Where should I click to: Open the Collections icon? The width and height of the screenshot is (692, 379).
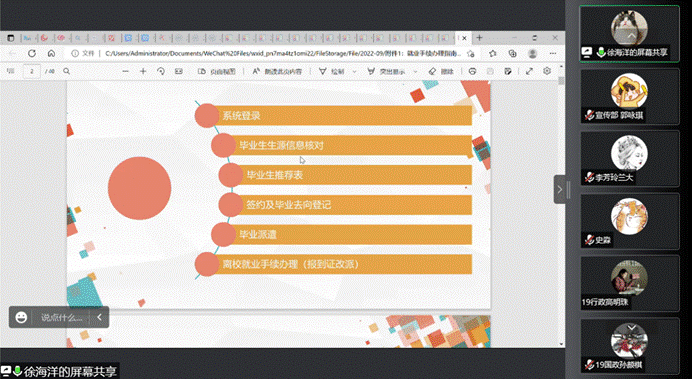pos(512,53)
